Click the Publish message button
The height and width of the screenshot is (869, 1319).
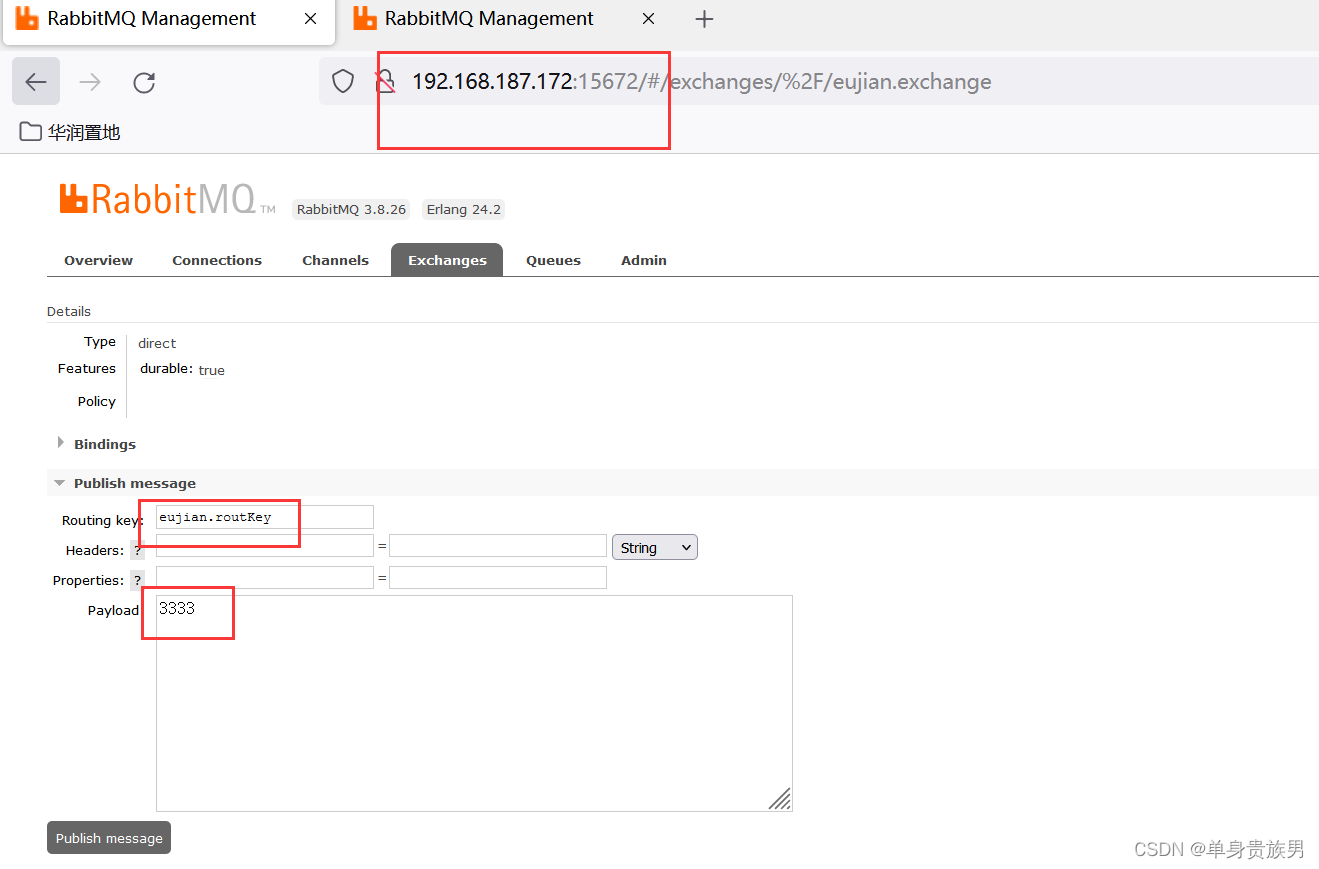coord(108,837)
